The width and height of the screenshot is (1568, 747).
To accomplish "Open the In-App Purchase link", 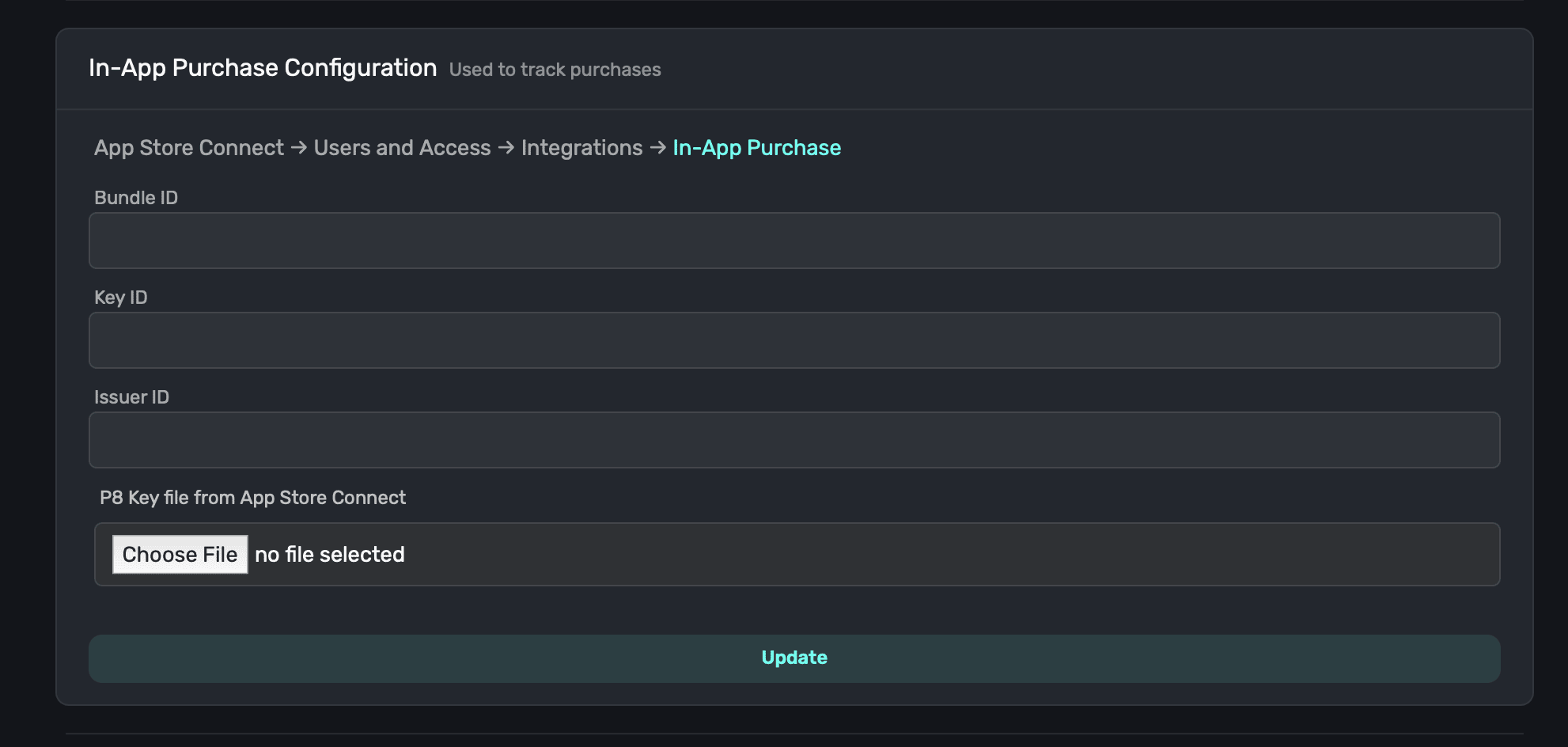I will [756, 148].
